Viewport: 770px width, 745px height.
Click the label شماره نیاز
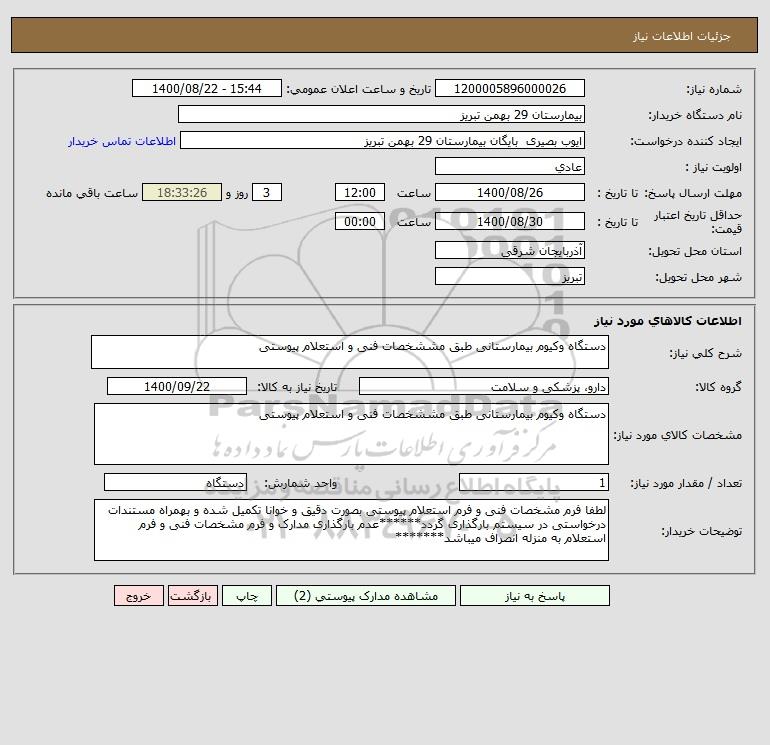pyautogui.click(x=714, y=89)
